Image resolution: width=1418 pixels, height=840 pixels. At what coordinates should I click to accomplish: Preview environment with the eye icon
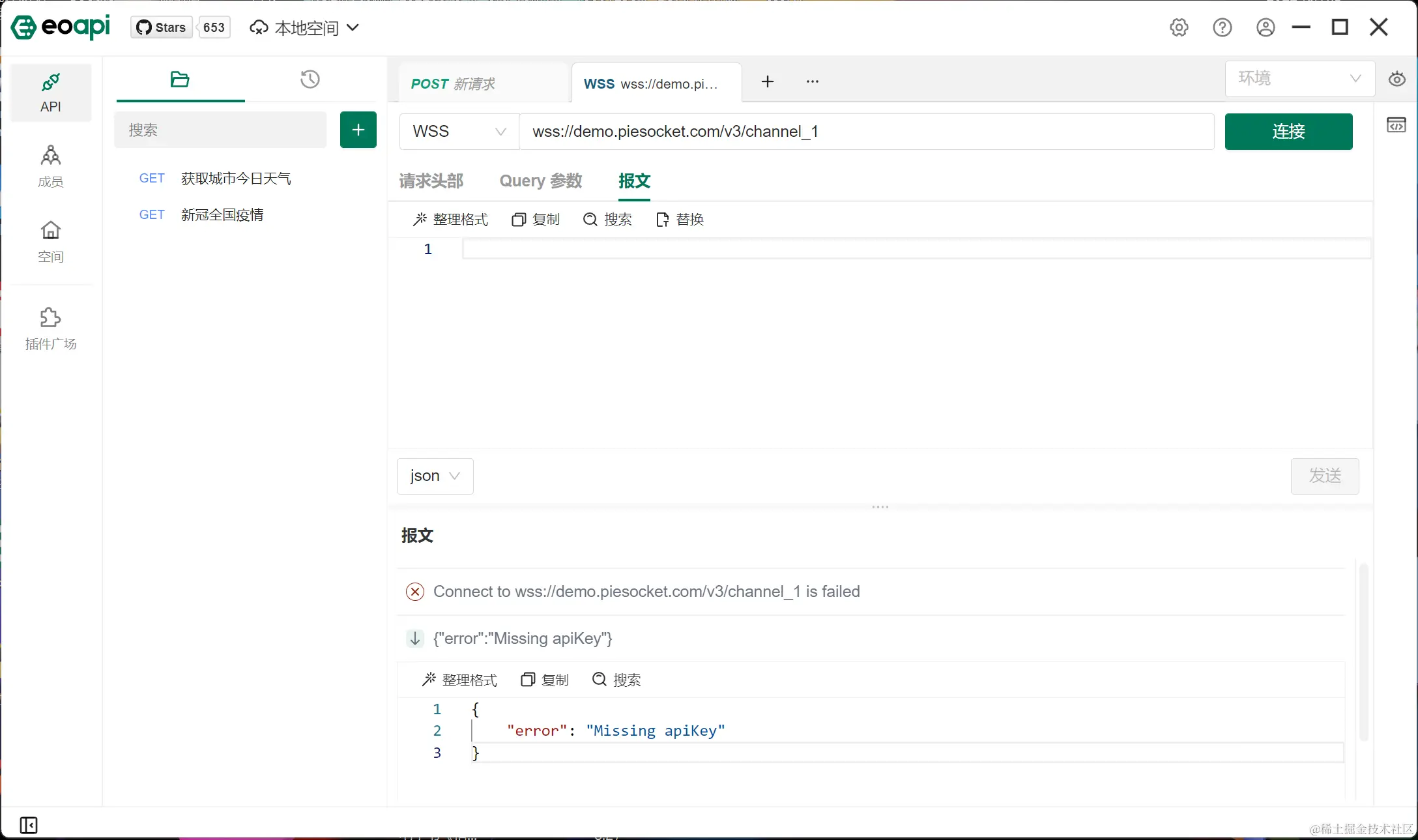point(1396,80)
